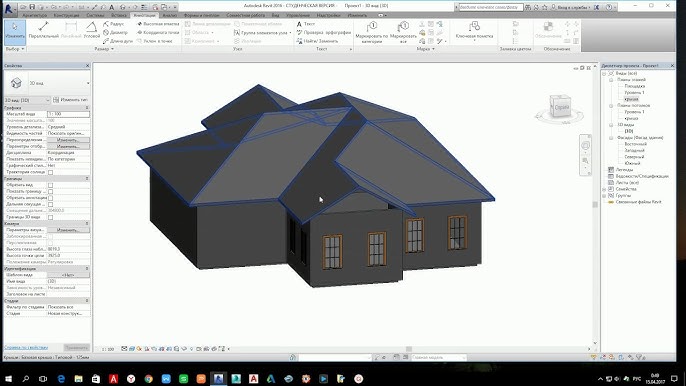Collapse the Камера properties section
The width and height of the screenshot is (686, 386).
pos(87,224)
